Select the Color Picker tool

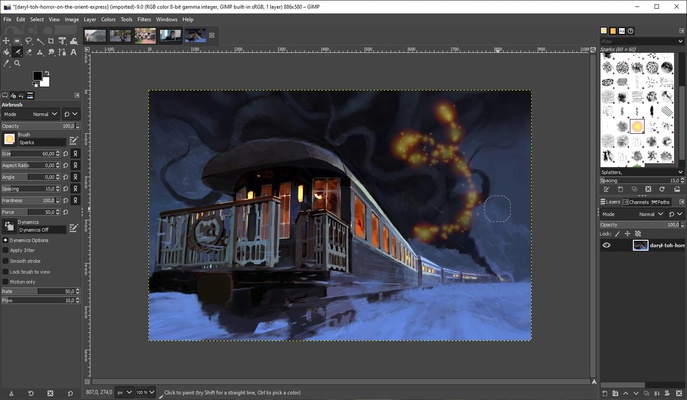[x=6, y=64]
